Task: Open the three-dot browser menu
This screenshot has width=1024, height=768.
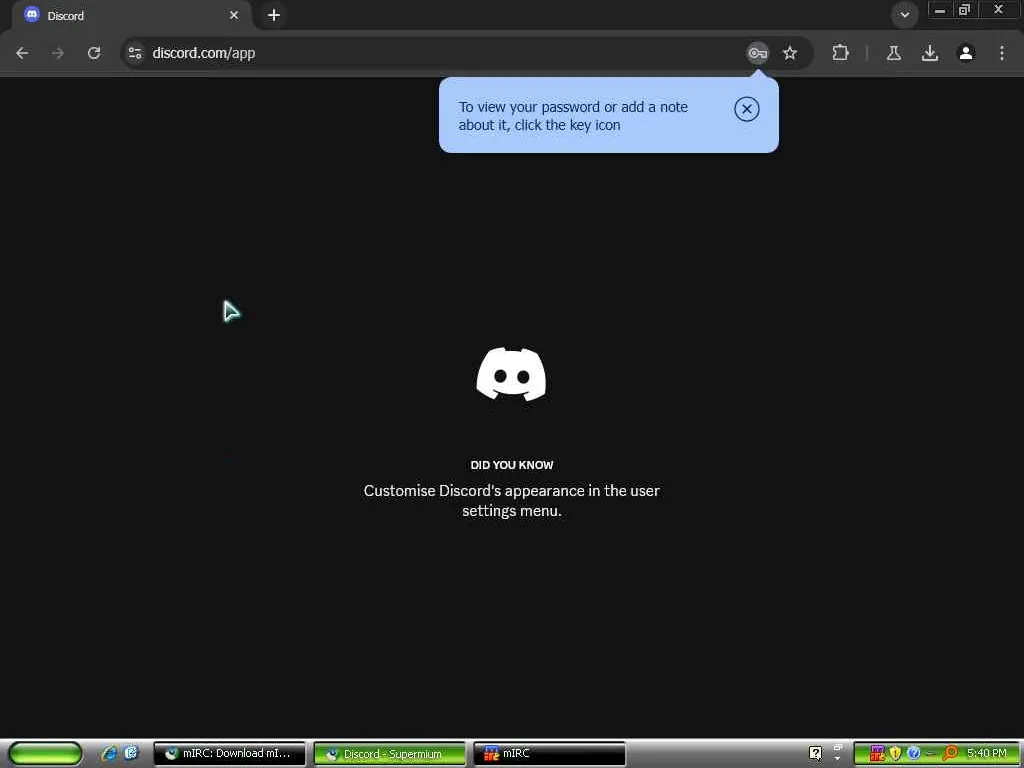Action: [1002, 53]
